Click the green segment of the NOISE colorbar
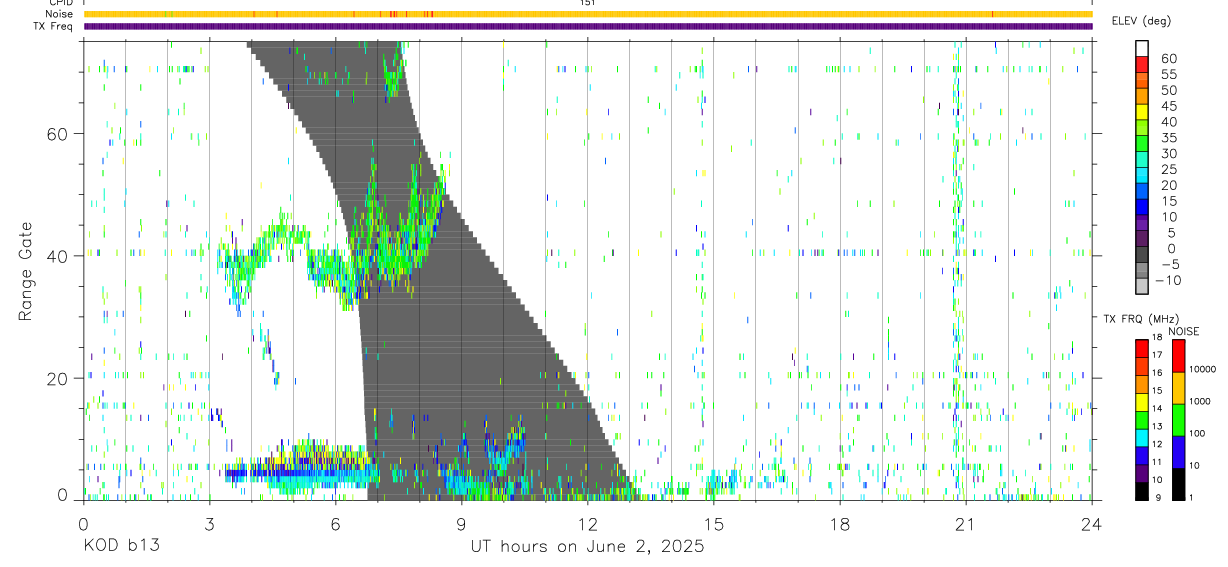 click(1178, 419)
